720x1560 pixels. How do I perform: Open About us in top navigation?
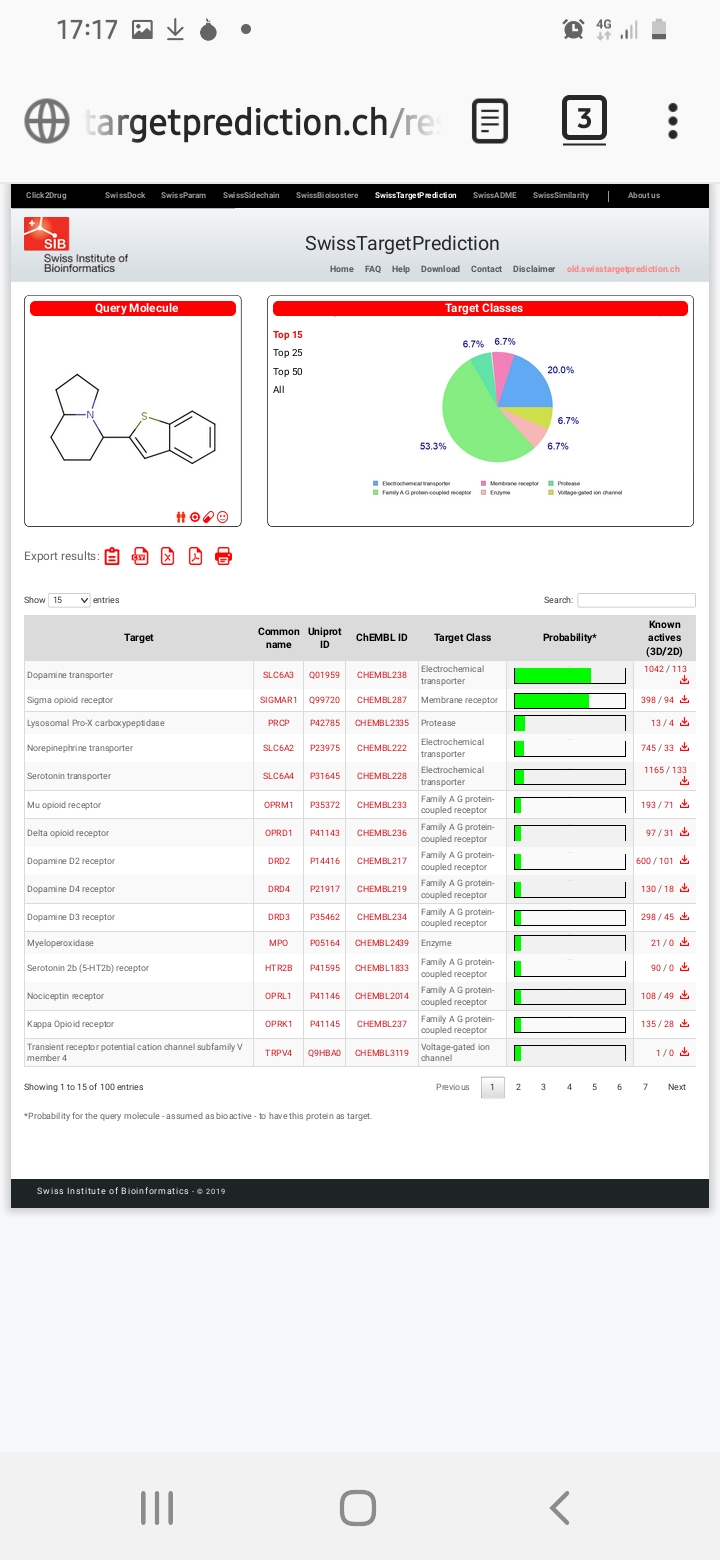pyautogui.click(x=644, y=195)
